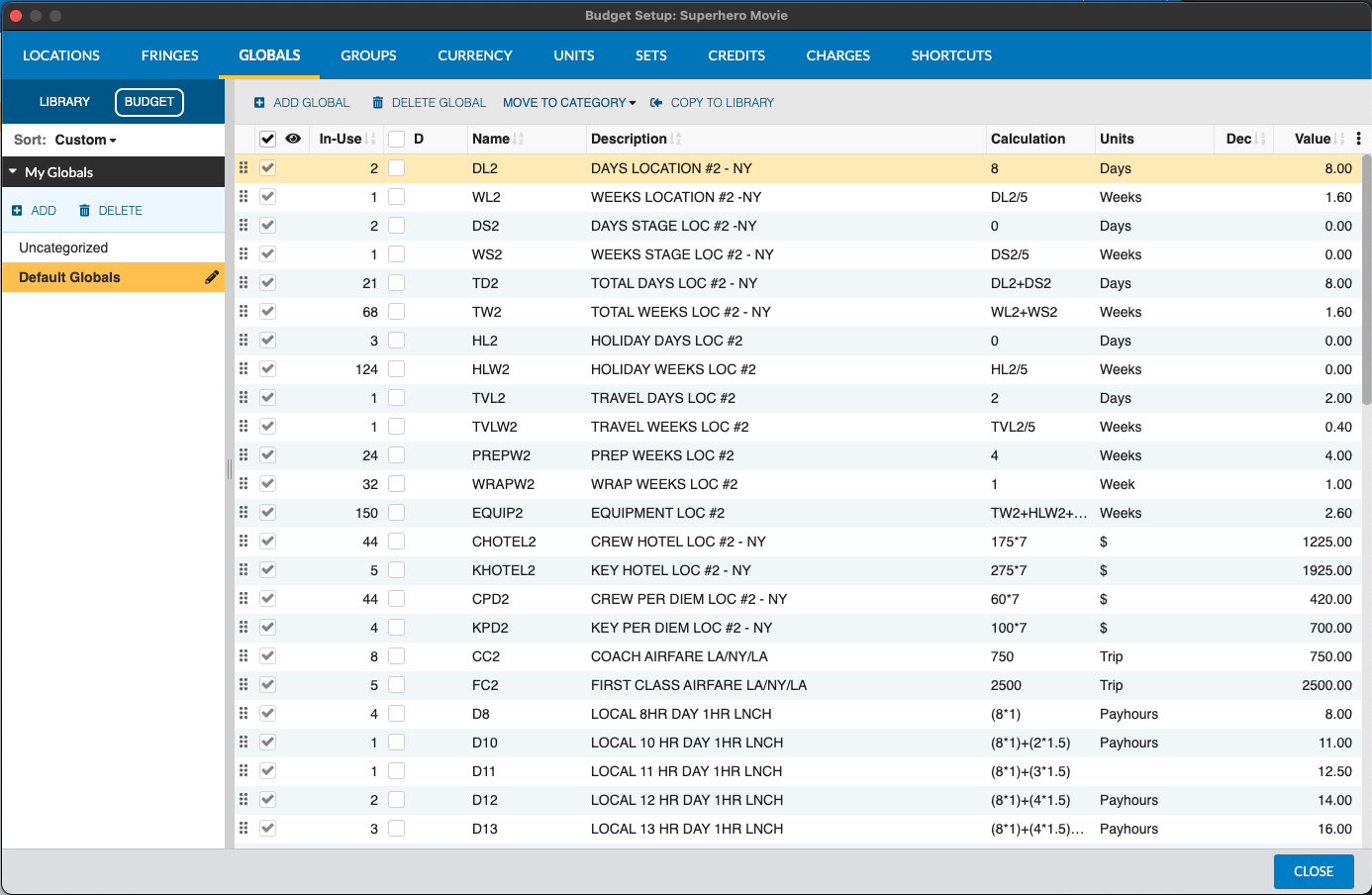
Task: Click the Delete Global trash icon
Action: pos(377,103)
